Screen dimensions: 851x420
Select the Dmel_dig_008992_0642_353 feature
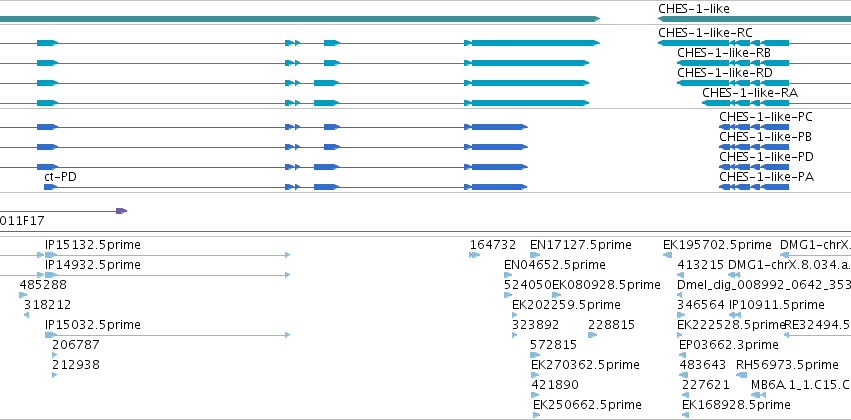coord(764,285)
